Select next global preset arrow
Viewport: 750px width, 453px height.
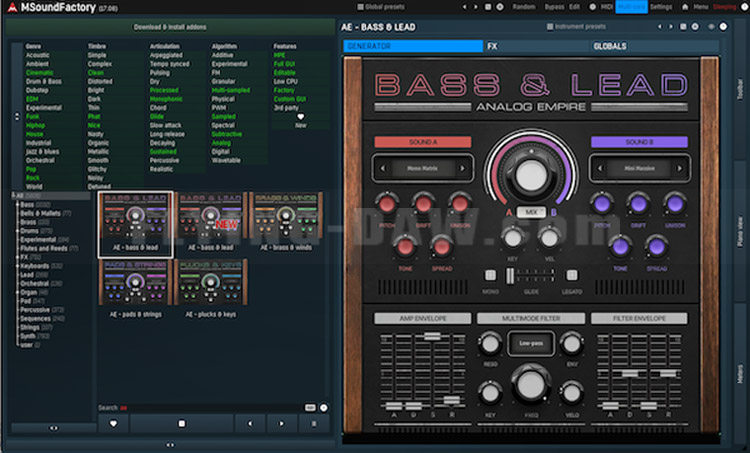click(475, 7)
